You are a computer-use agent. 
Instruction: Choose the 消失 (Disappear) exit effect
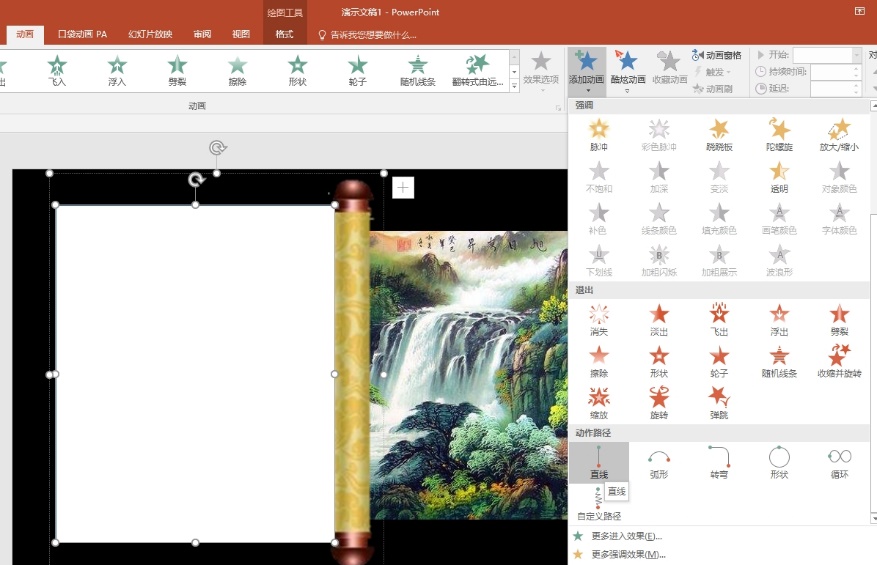[x=598, y=320]
